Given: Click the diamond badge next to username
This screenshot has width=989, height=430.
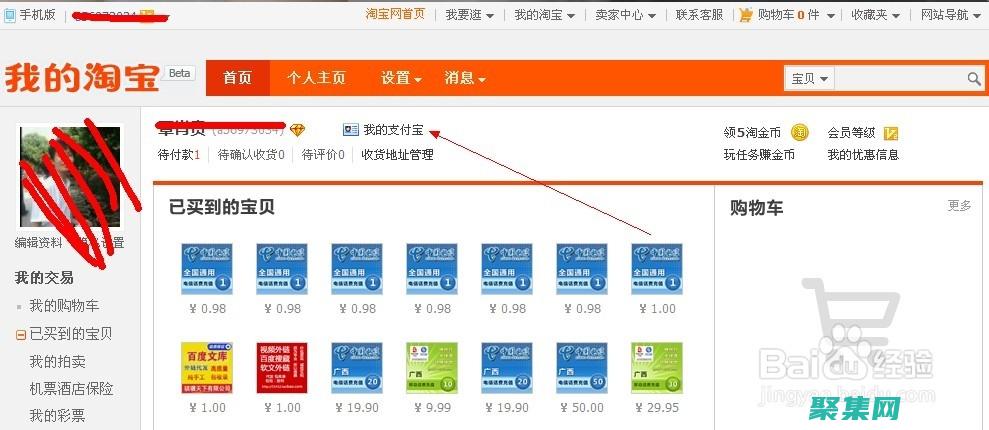Looking at the screenshot, I should [297, 130].
